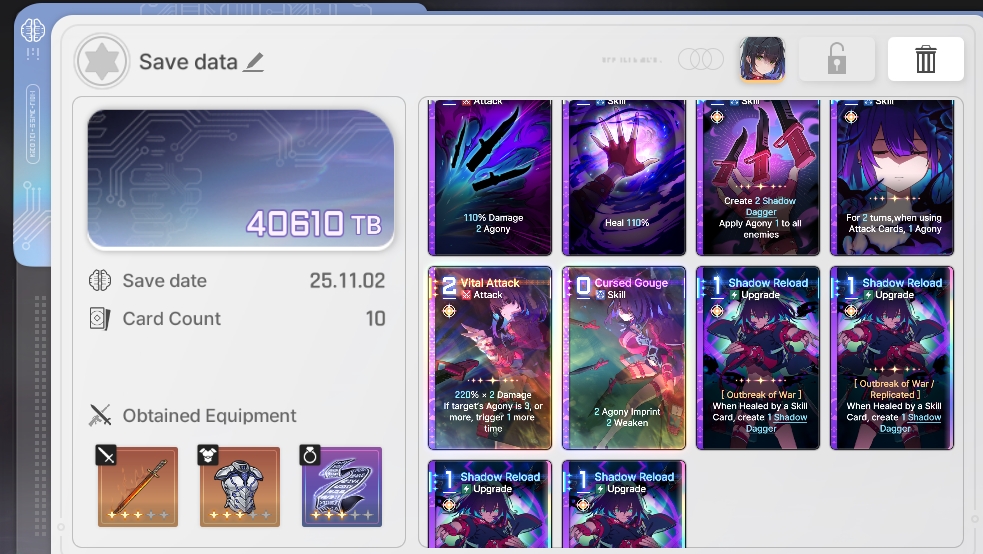Click the 'Shadow Dagger' link on the Create 2 card
The image size is (983, 554).
tap(777, 206)
